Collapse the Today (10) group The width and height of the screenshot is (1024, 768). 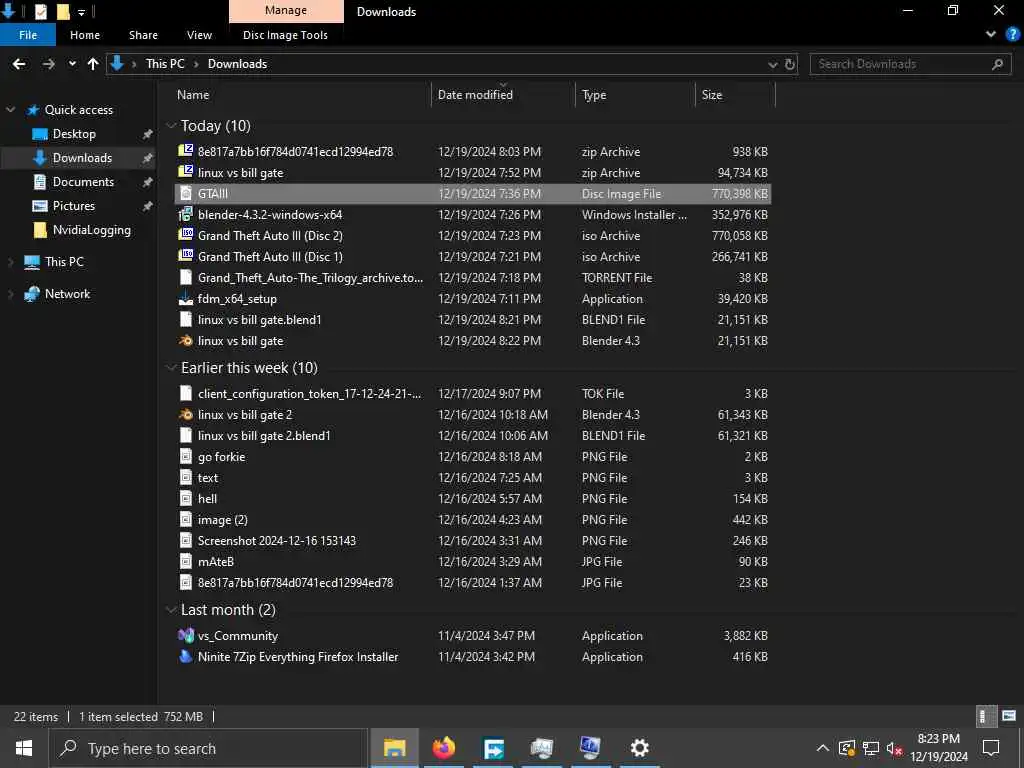171,125
